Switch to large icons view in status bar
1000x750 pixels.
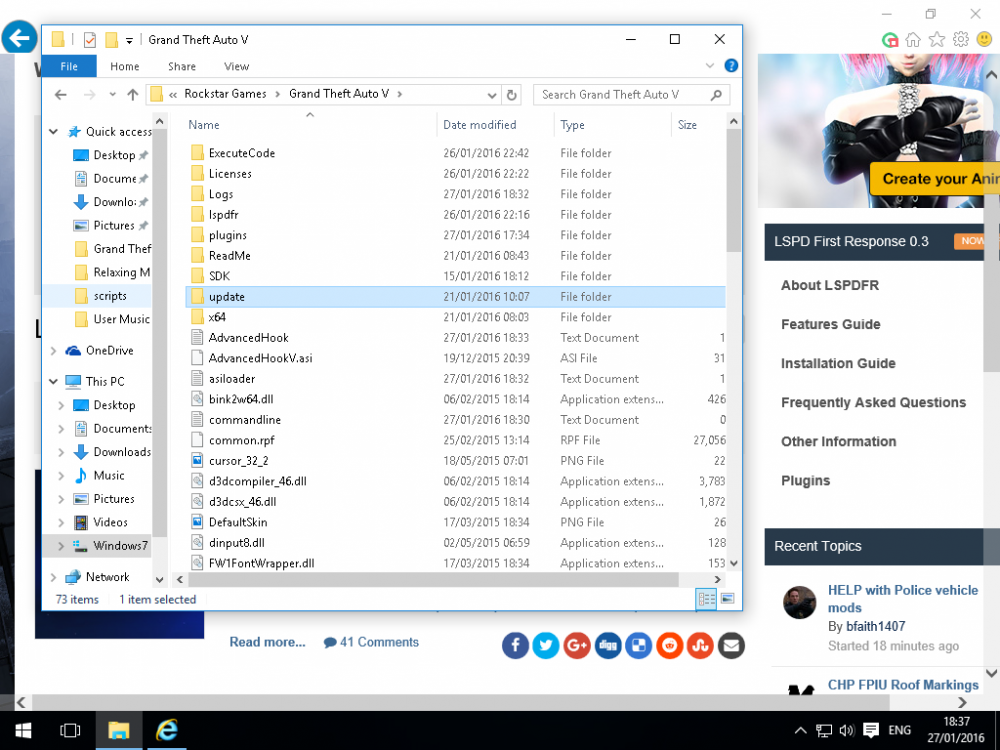click(x=727, y=599)
